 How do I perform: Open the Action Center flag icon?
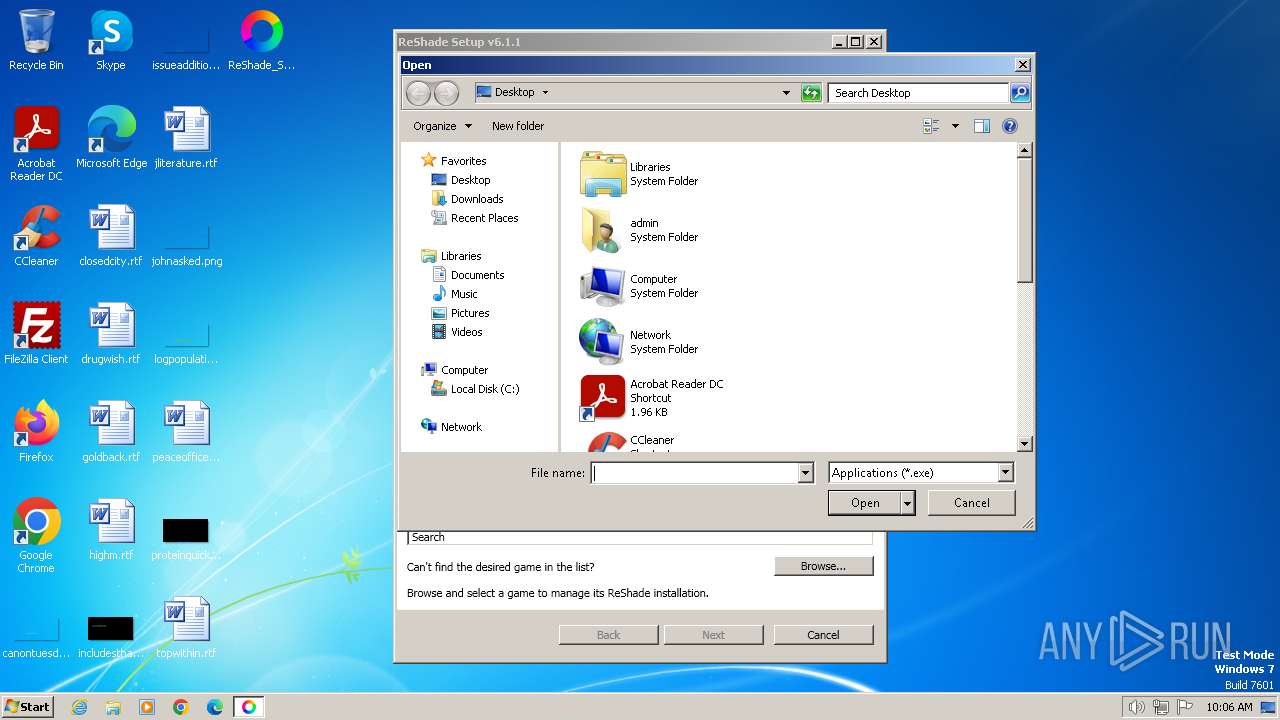[x=1185, y=707]
